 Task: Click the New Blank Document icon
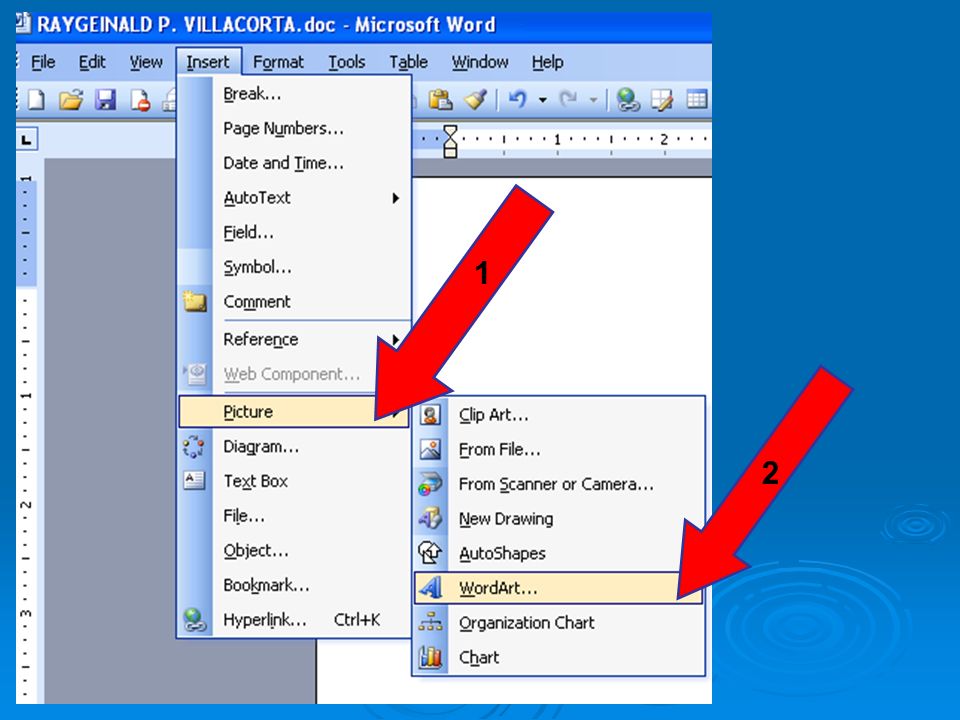36,99
